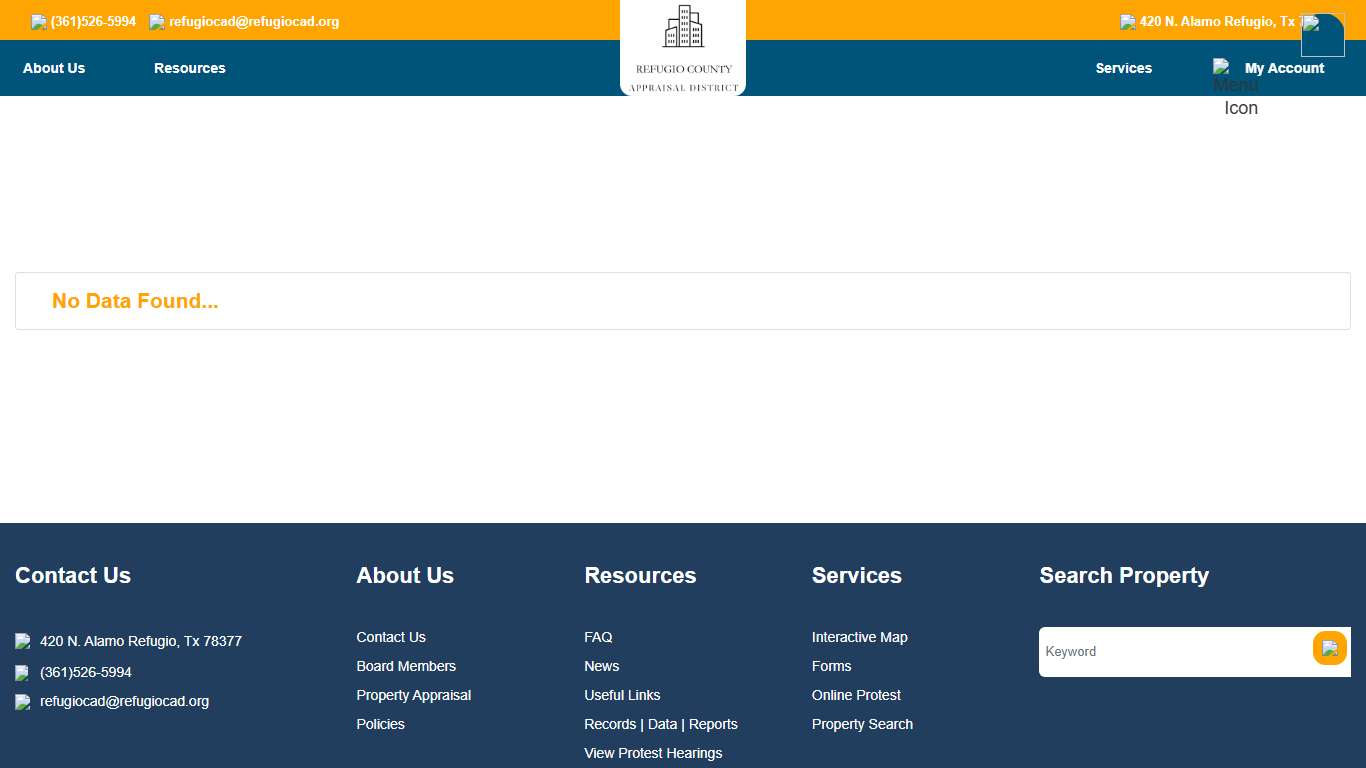1366x768 pixels.
Task: Click the address icon in footer Contact Us
Action: pyautogui.click(x=23, y=642)
